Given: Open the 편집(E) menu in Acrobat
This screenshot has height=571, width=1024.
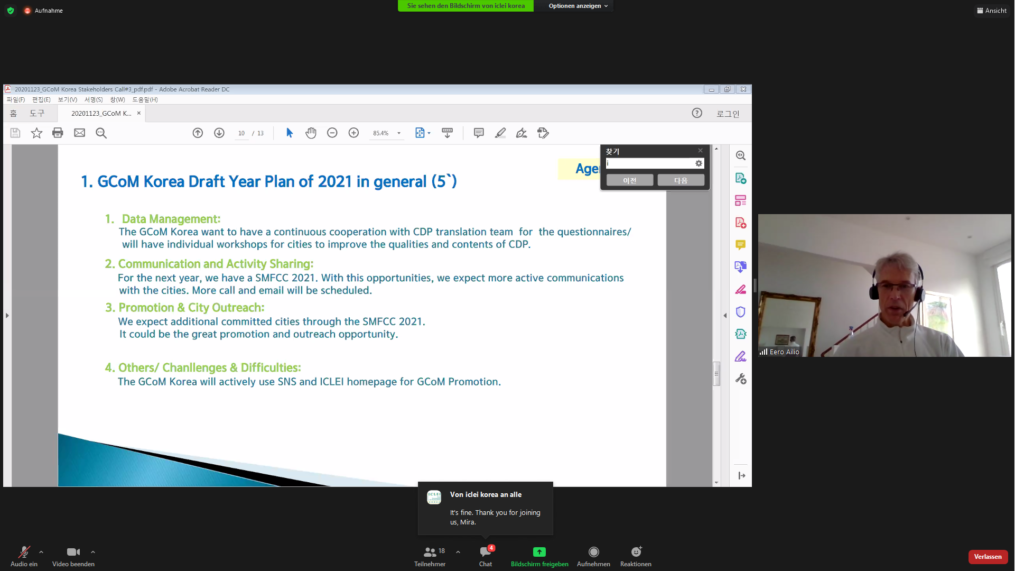Looking at the screenshot, I should pos(41,100).
